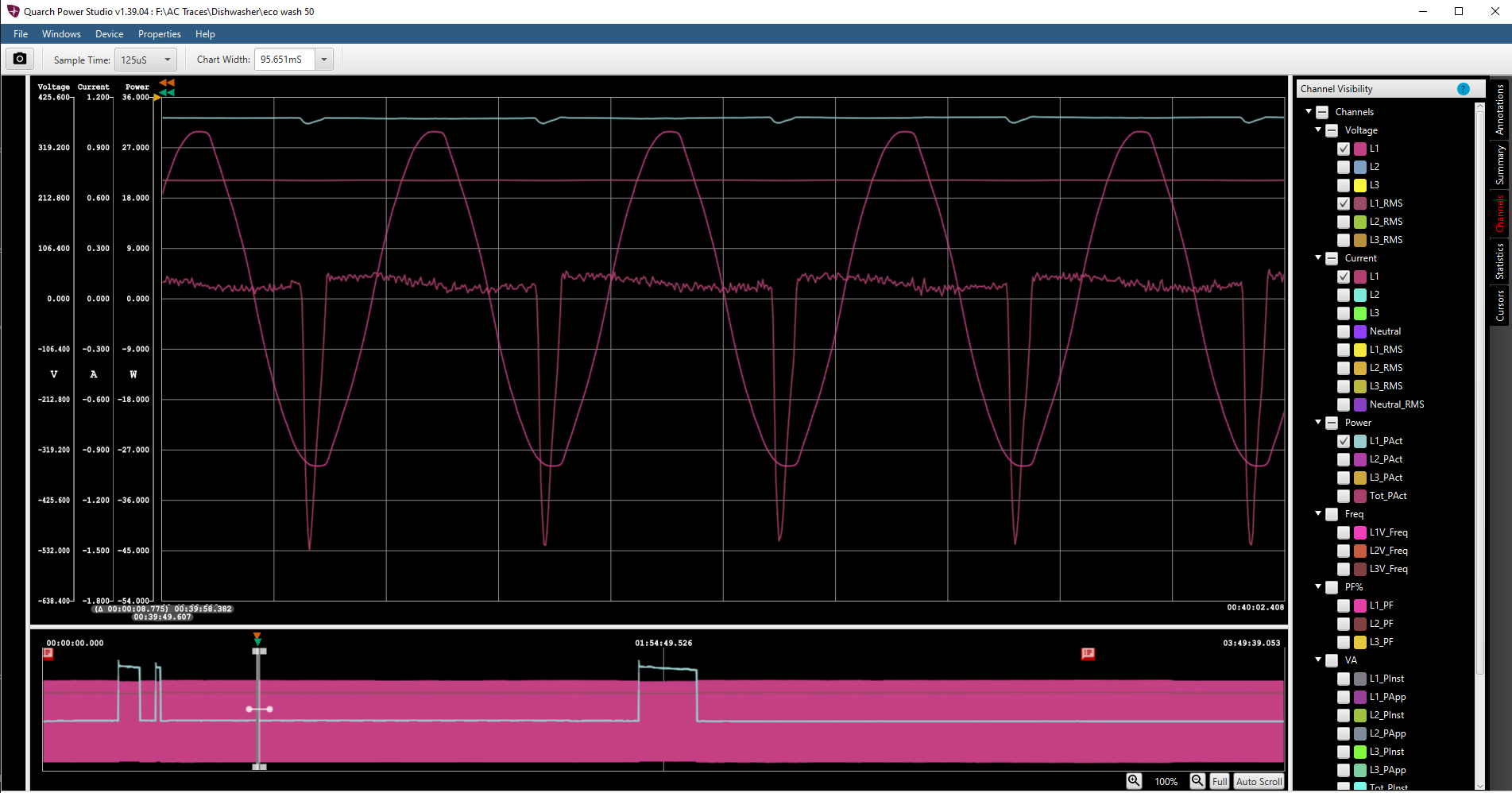1512x793 pixels.
Task: Enable the Neutral current channel
Action: (1344, 331)
